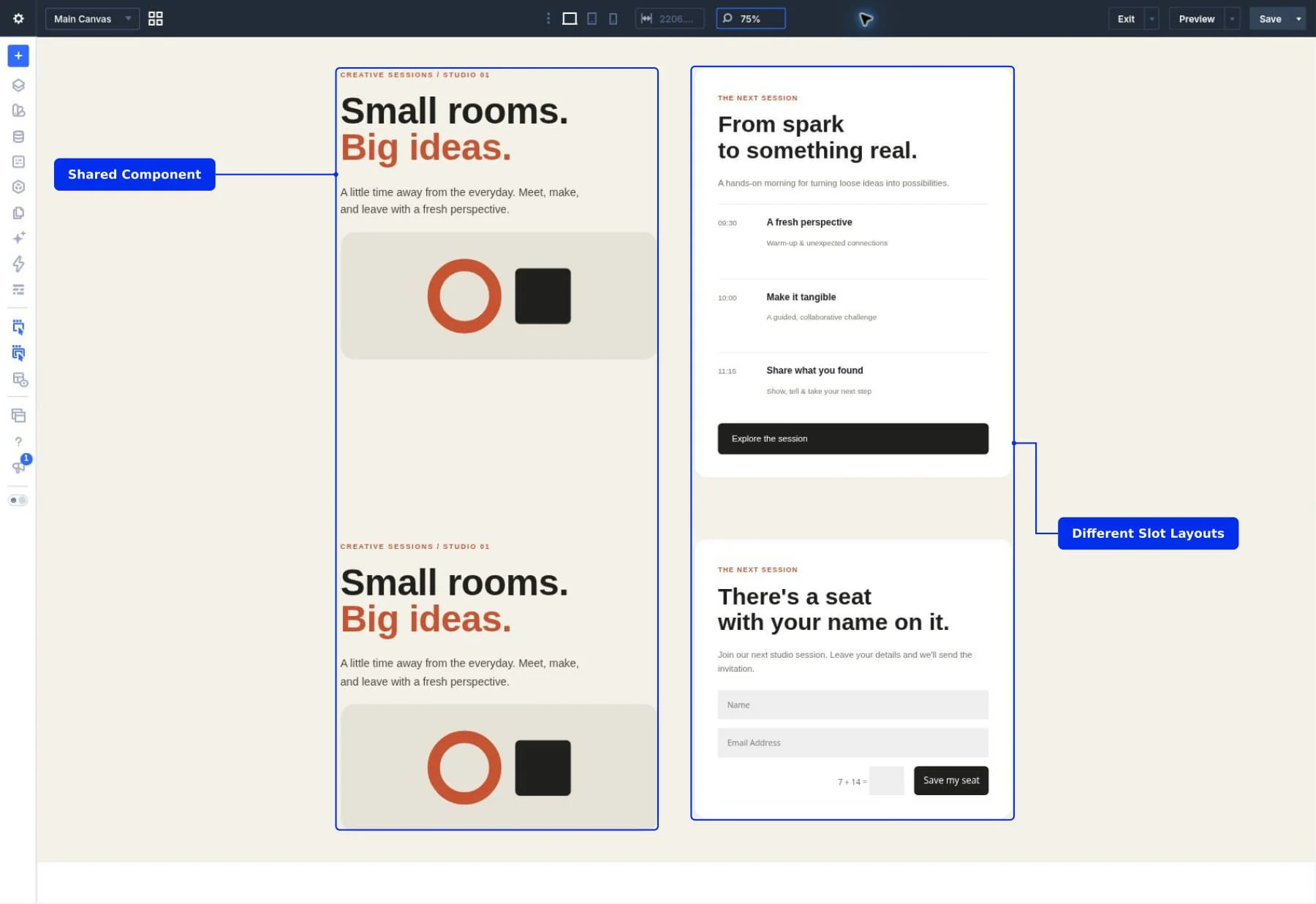
Task: Open the database sidebar icon
Action: pyautogui.click(x=18, y=137)
